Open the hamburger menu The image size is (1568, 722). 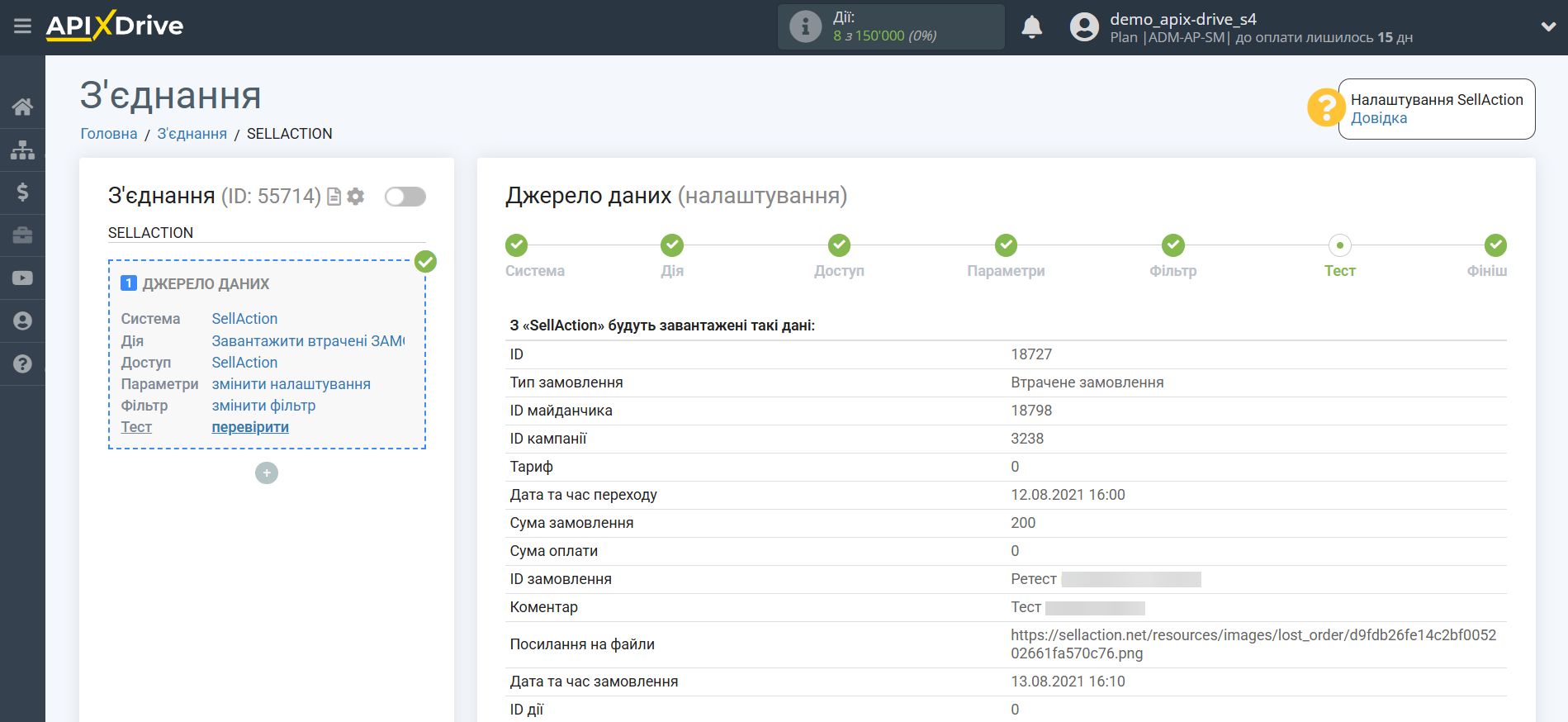click(x=22, y=26)
